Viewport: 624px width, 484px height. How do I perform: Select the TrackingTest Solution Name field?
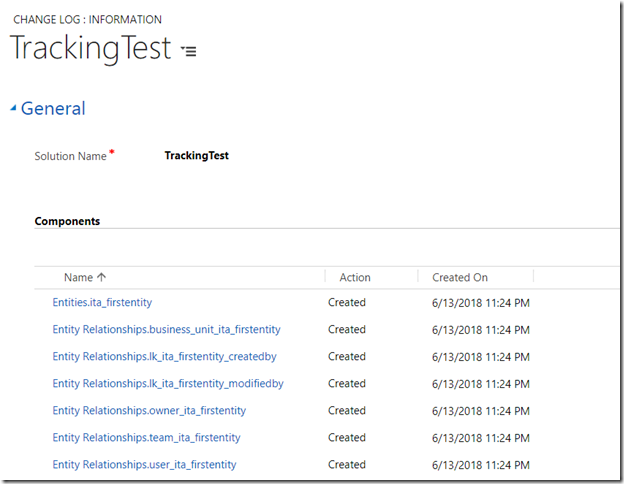197,156
